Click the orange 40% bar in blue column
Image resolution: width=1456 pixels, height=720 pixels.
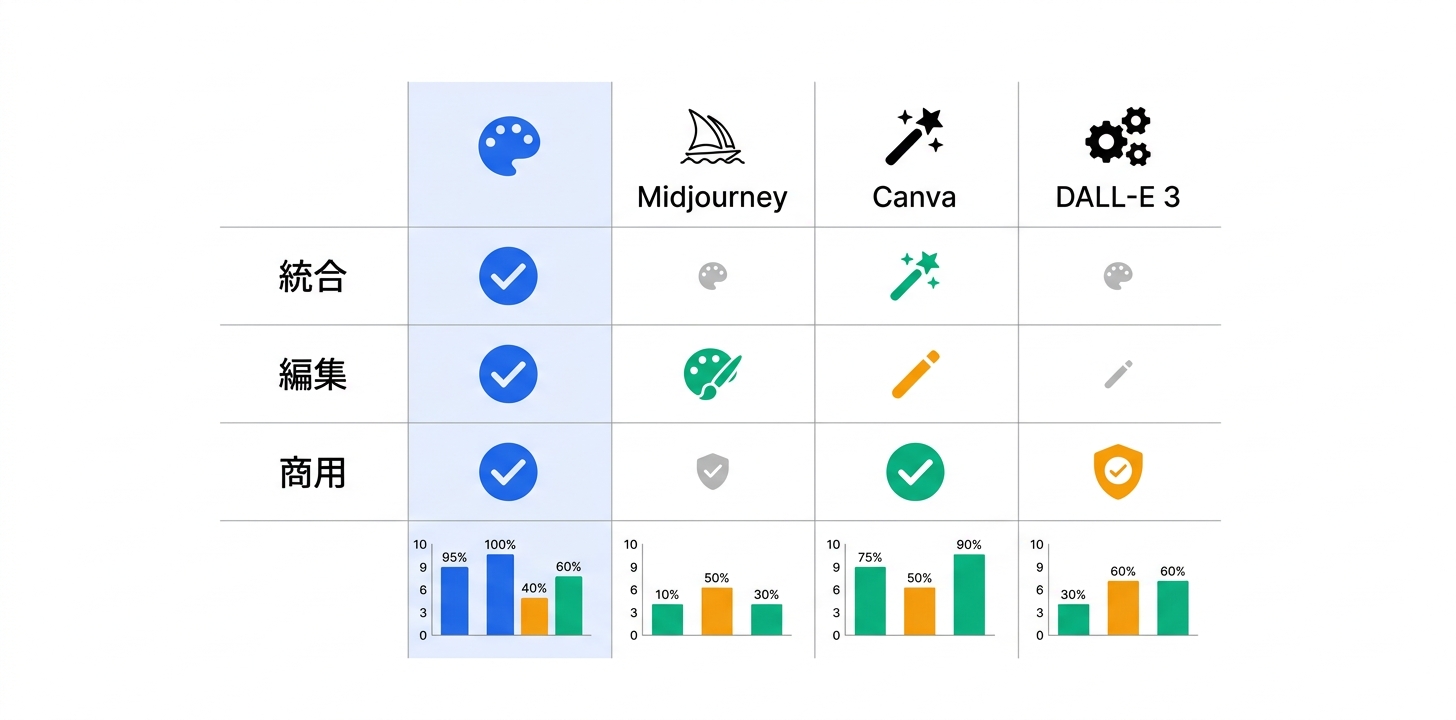(534, 616)
